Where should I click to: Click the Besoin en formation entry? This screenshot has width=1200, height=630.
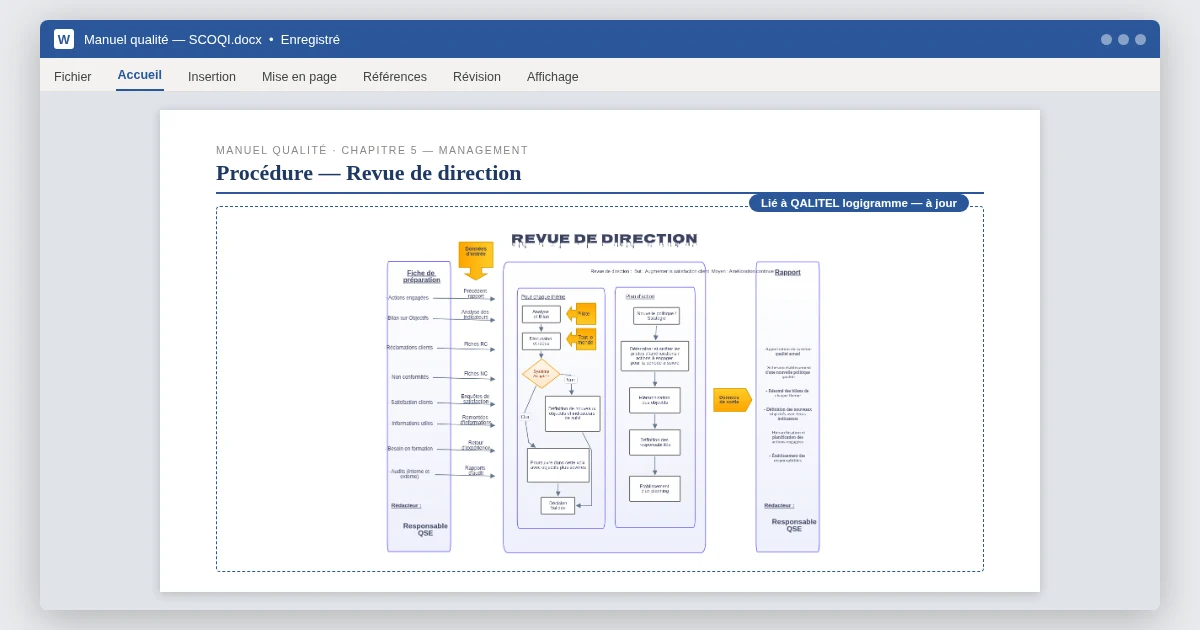pos(410,448)
